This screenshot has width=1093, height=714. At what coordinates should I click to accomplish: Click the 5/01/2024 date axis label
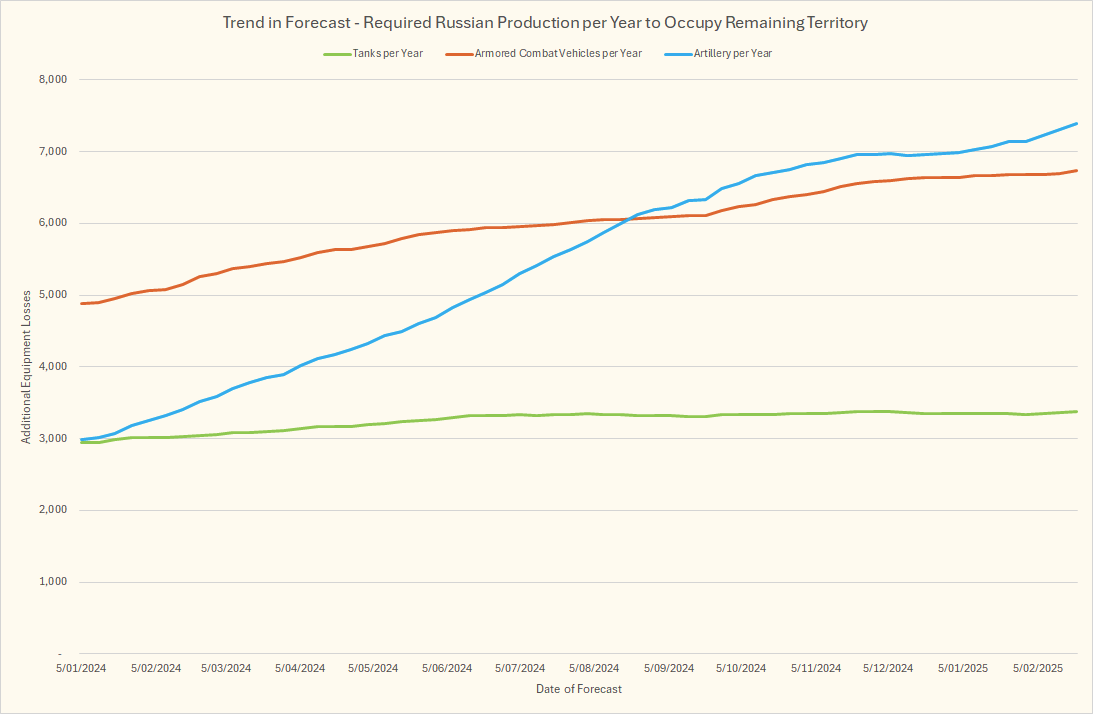82,668
